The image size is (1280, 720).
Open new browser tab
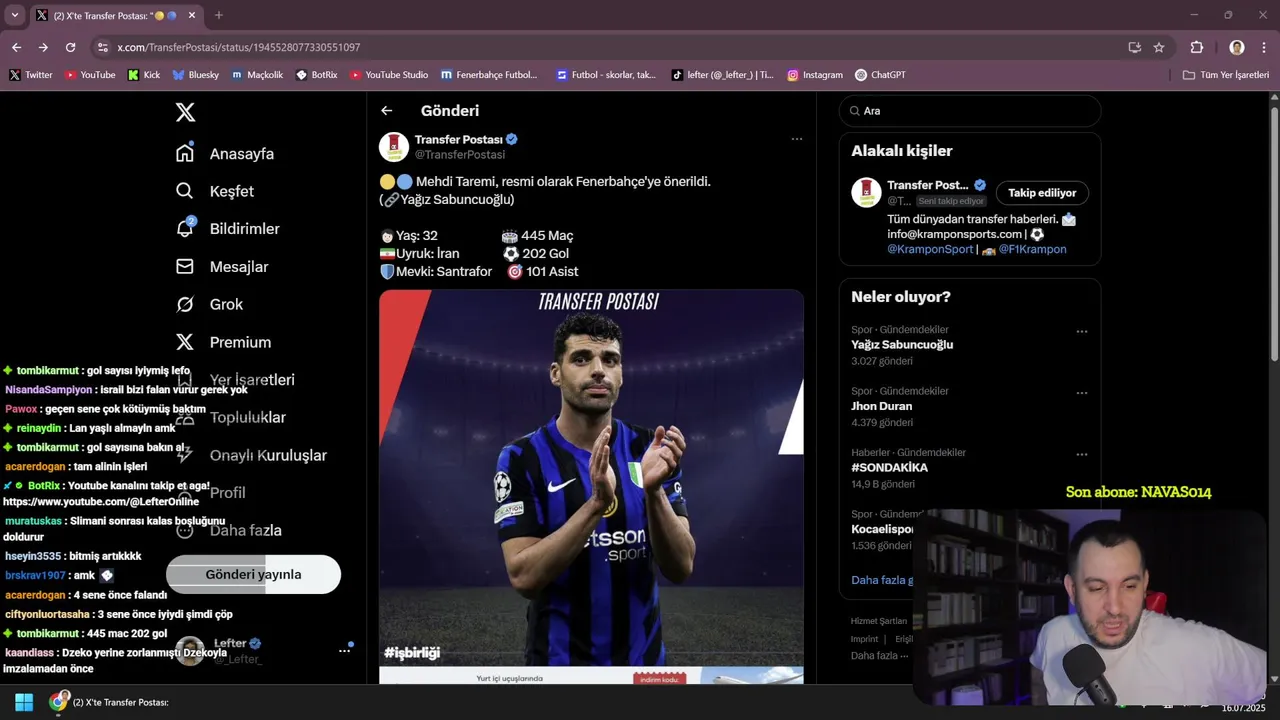click(219, 15)
